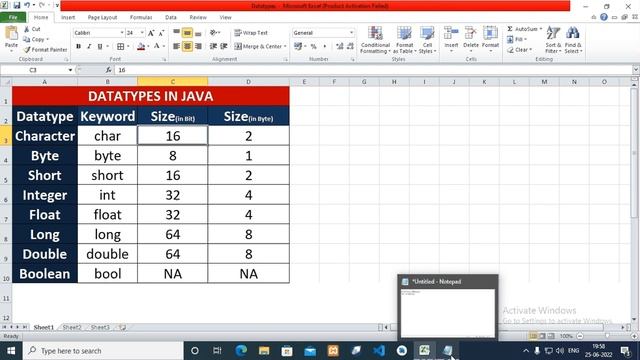Open Format as Table gallery
This screenshot has height=360, width=640.
point(404,40)
